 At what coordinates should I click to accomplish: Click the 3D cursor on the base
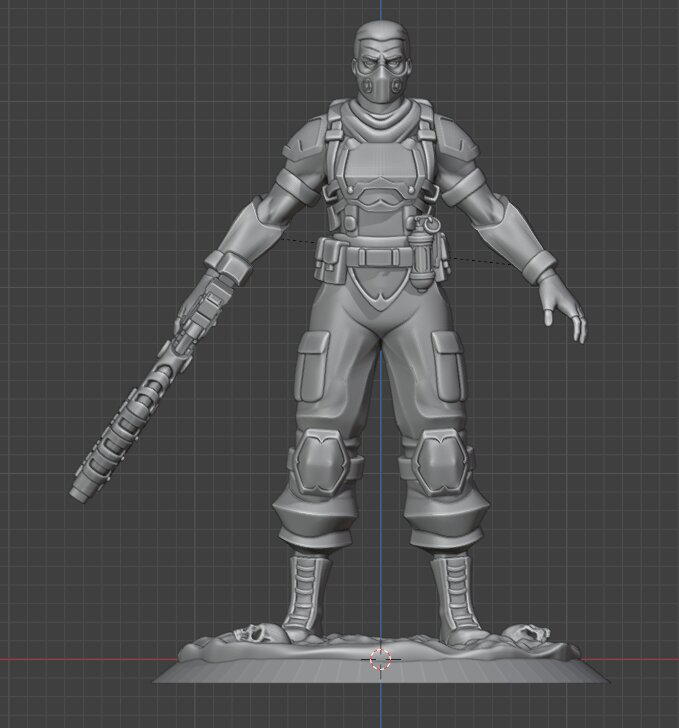(381, 658)
